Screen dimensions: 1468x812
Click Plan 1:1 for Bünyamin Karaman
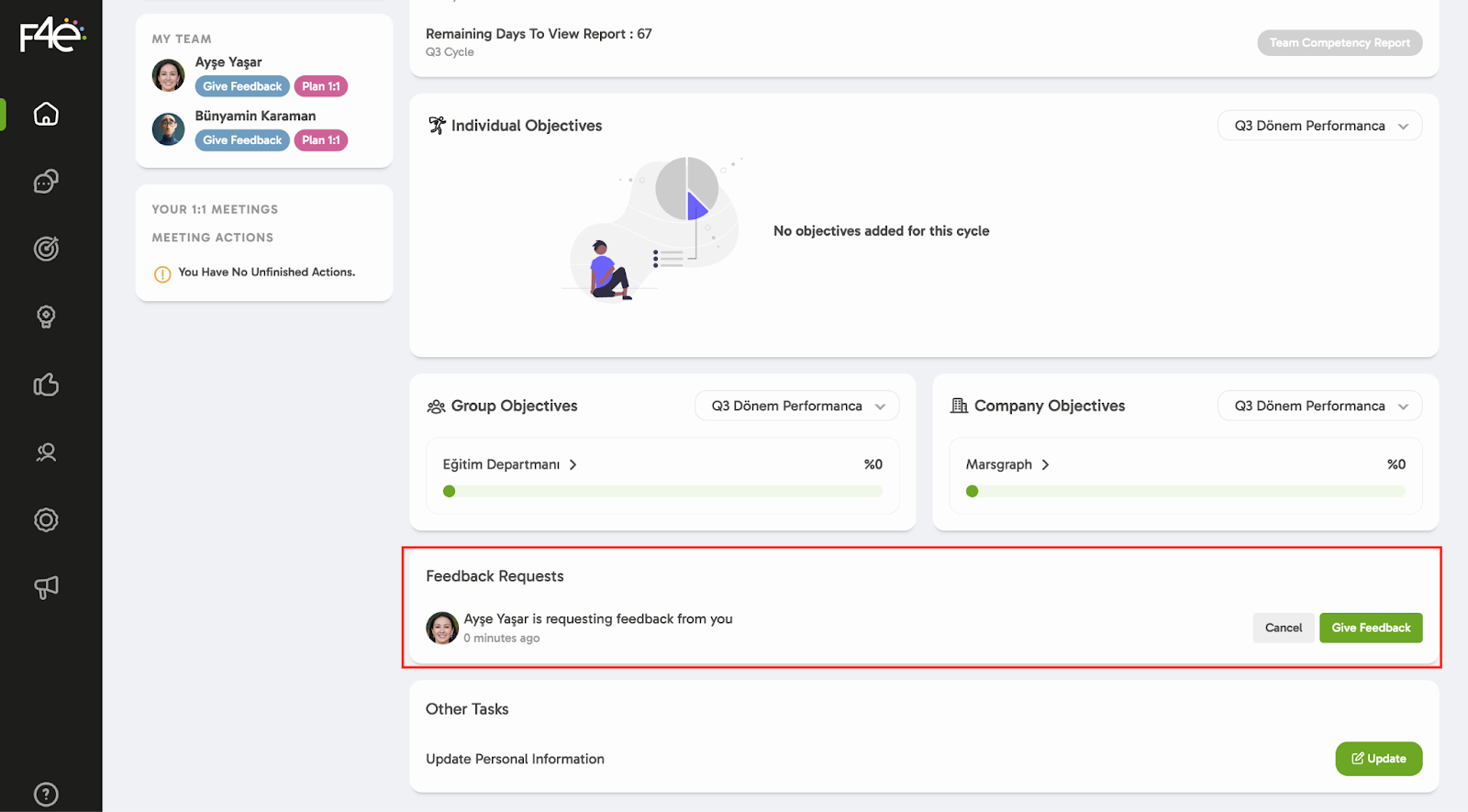(x=320, y=140)
